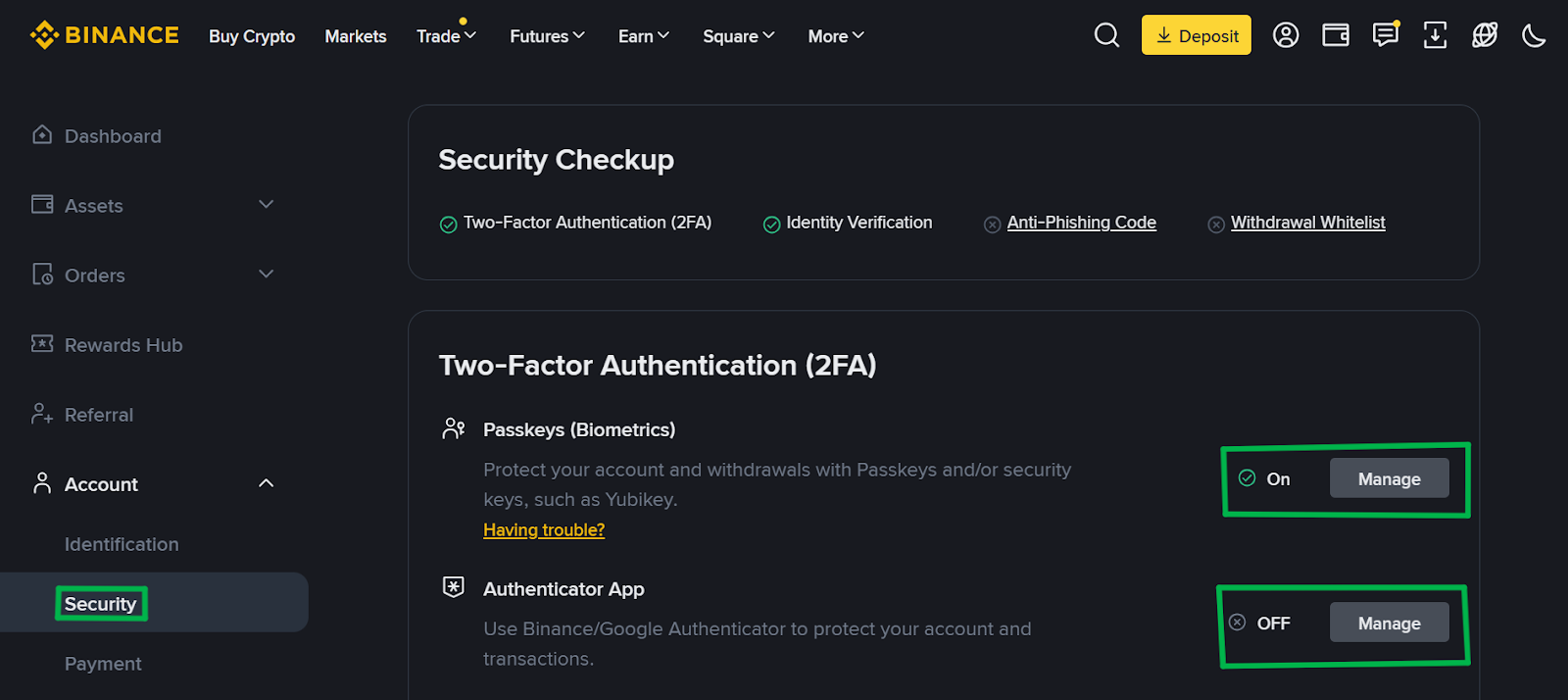Select the Rewards Hub sidebar icon
The width and height of the screenshot is (1568, 700).
pos(41,344)
